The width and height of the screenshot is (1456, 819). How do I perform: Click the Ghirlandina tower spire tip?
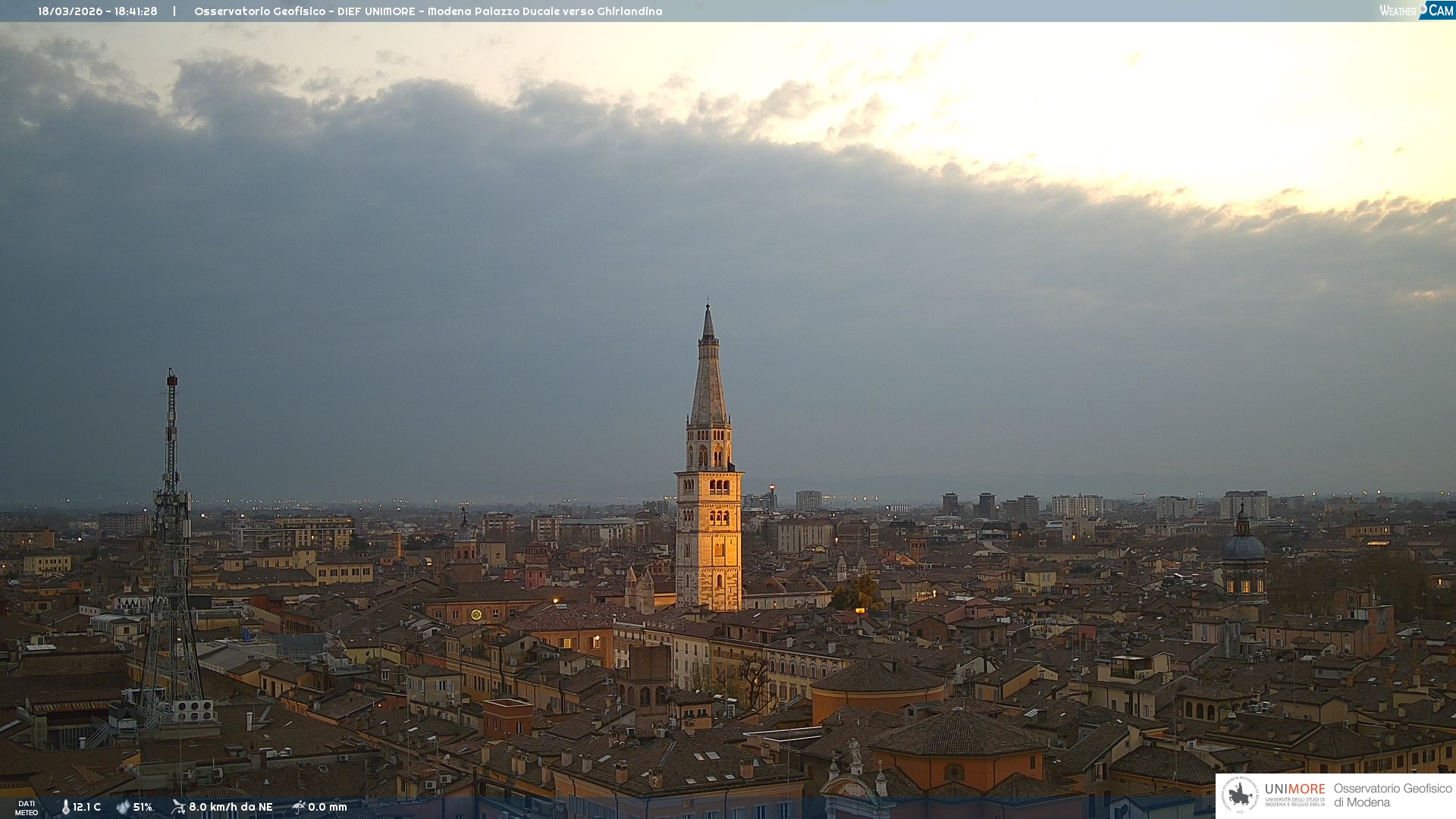(708, 306)
